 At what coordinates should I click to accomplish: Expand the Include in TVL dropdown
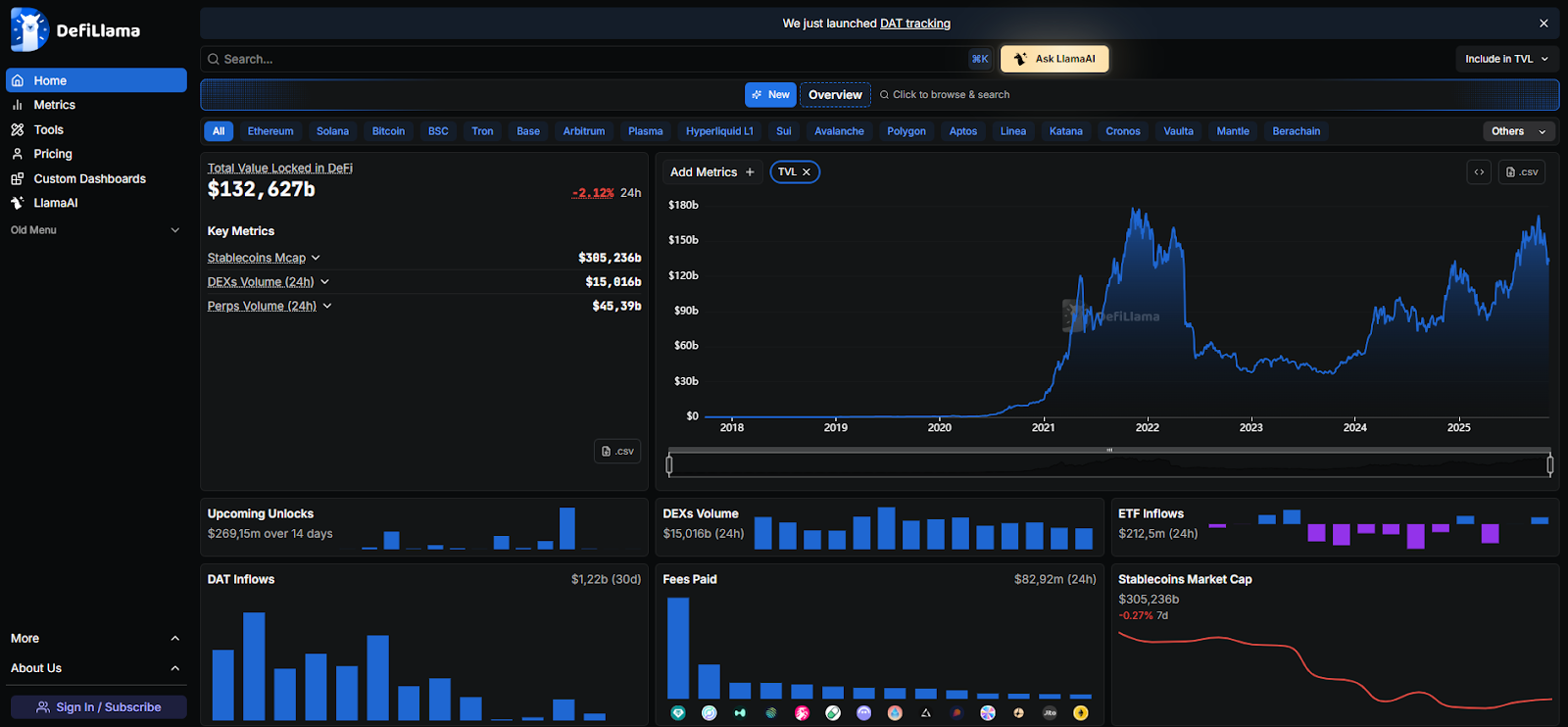pos(1506,59)
